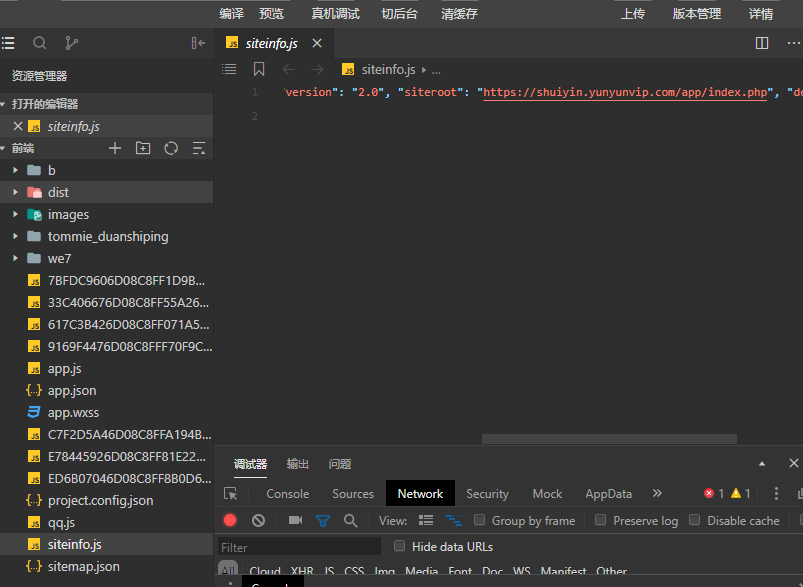Click the clear network log icon

tap(259, 520)
